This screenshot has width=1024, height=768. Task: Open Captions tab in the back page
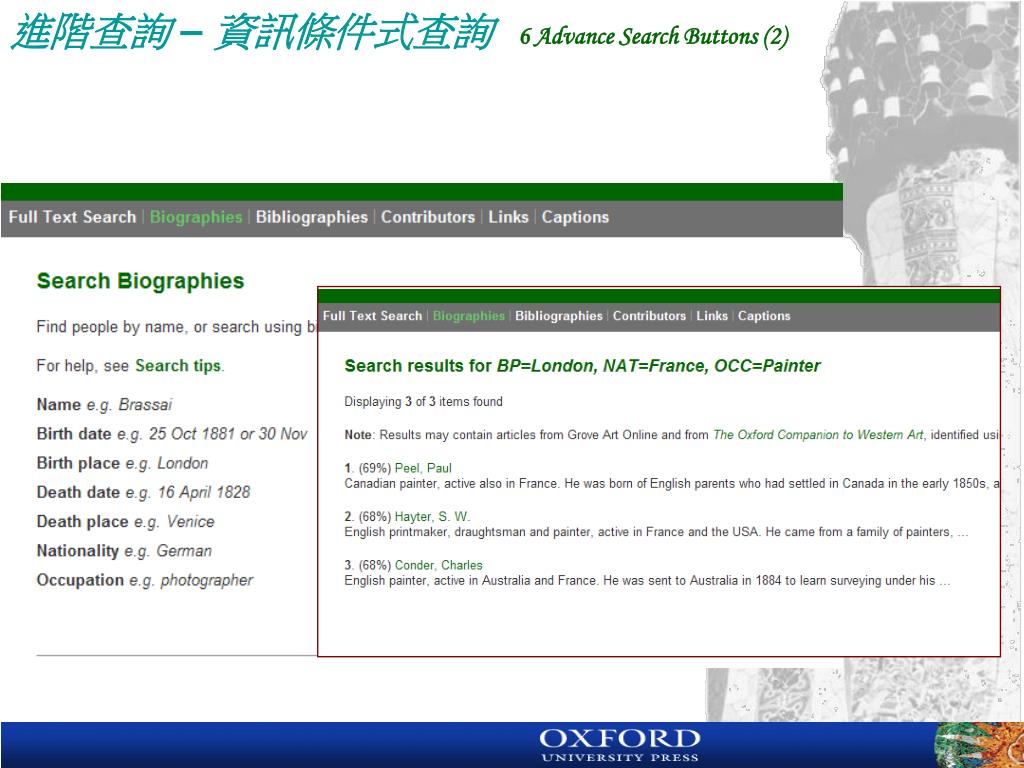575,217
